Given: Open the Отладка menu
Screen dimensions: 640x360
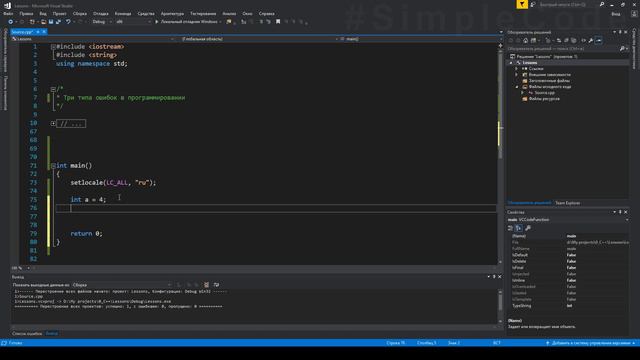Looking at the screenshot, I should pos(100,14).
